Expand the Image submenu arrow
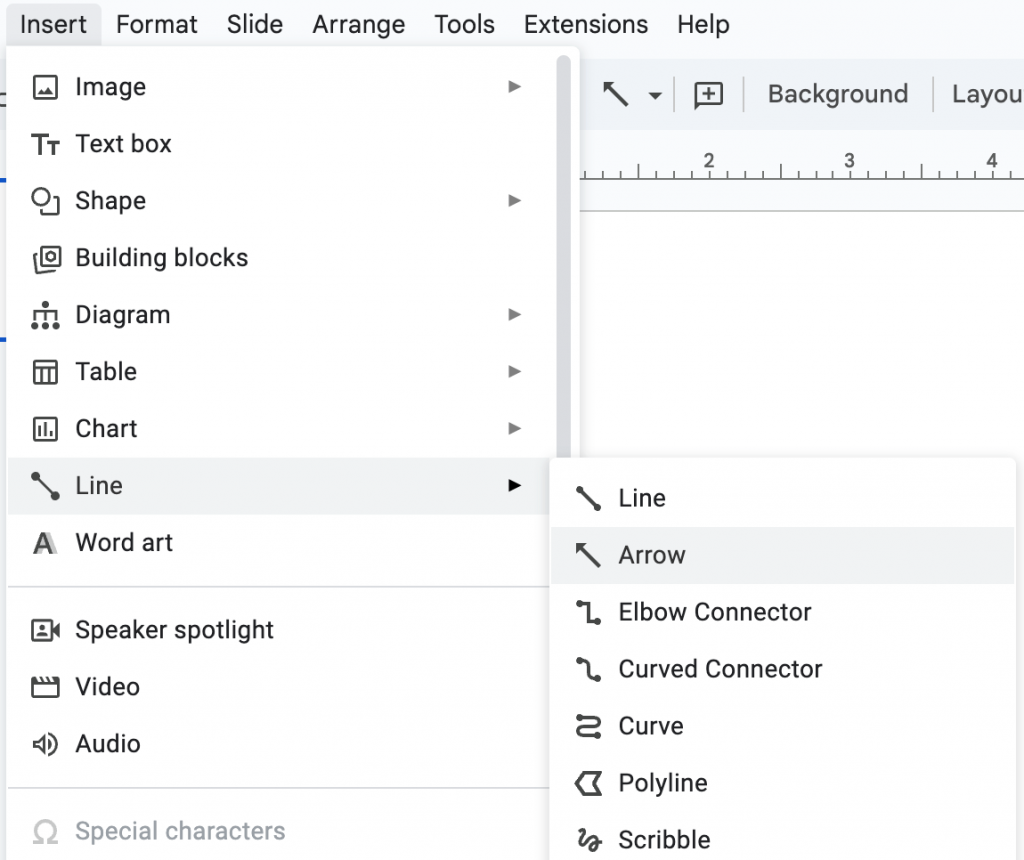Image resolution: width=1024 pixels, height=860 pixels. (x=515, y=87)
